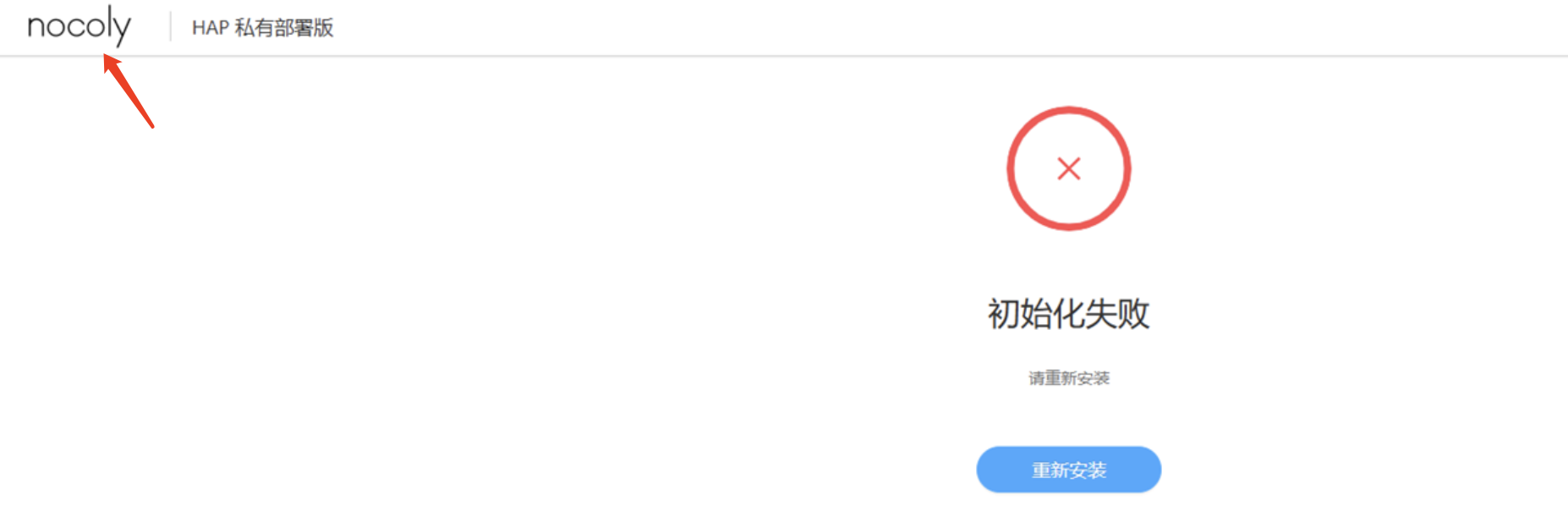
Task: Click the small red cross mark
Action: [1069, 168]
